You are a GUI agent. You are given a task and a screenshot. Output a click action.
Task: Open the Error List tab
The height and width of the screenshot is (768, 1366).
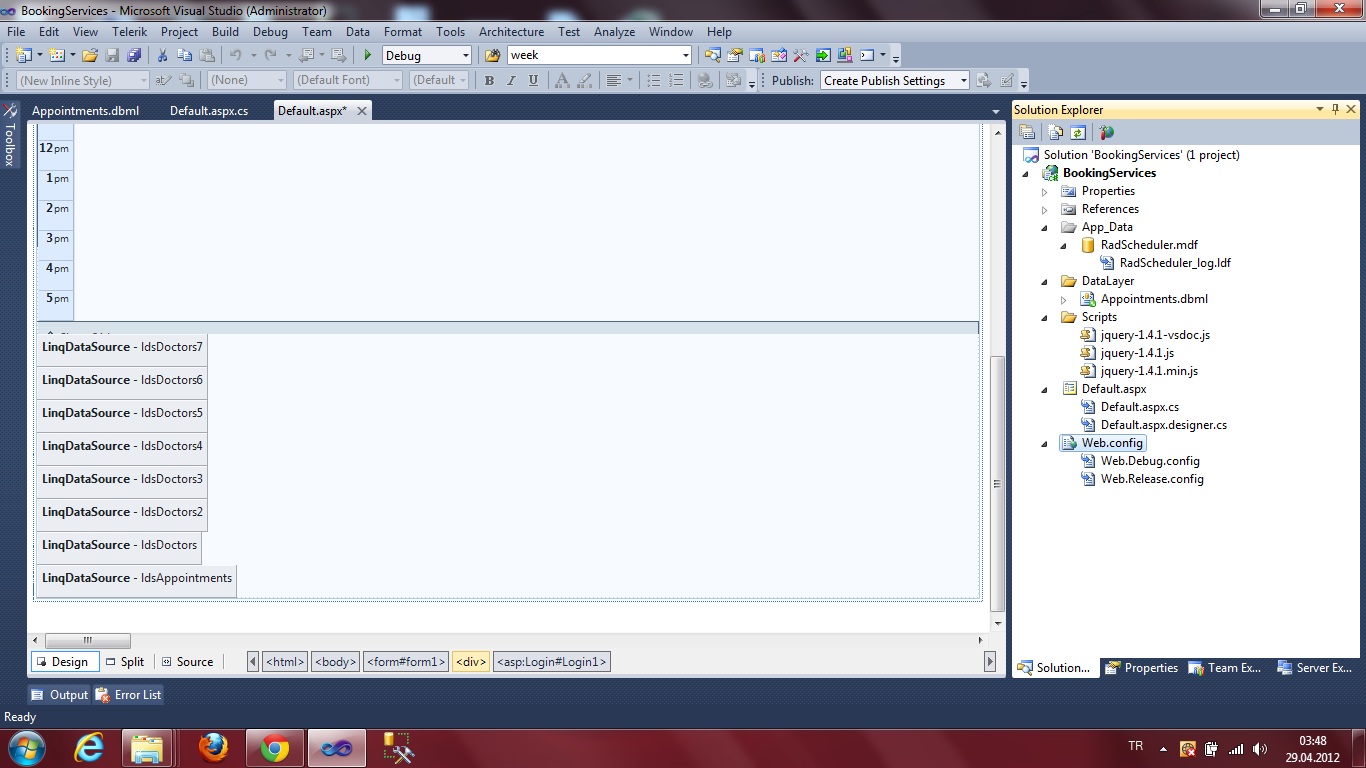[x=129, y=695]
